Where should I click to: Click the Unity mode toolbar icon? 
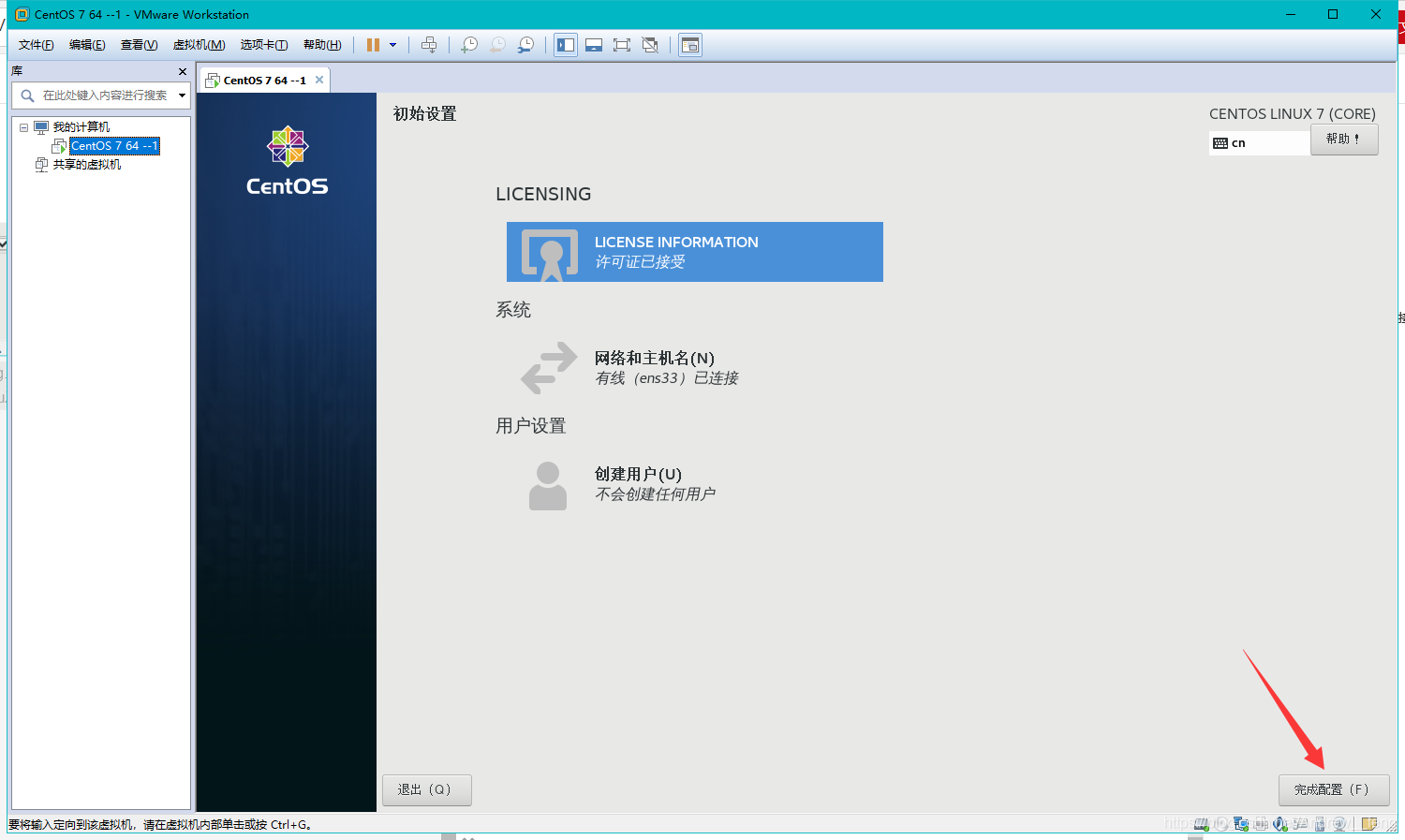click(x=650, y=45)
